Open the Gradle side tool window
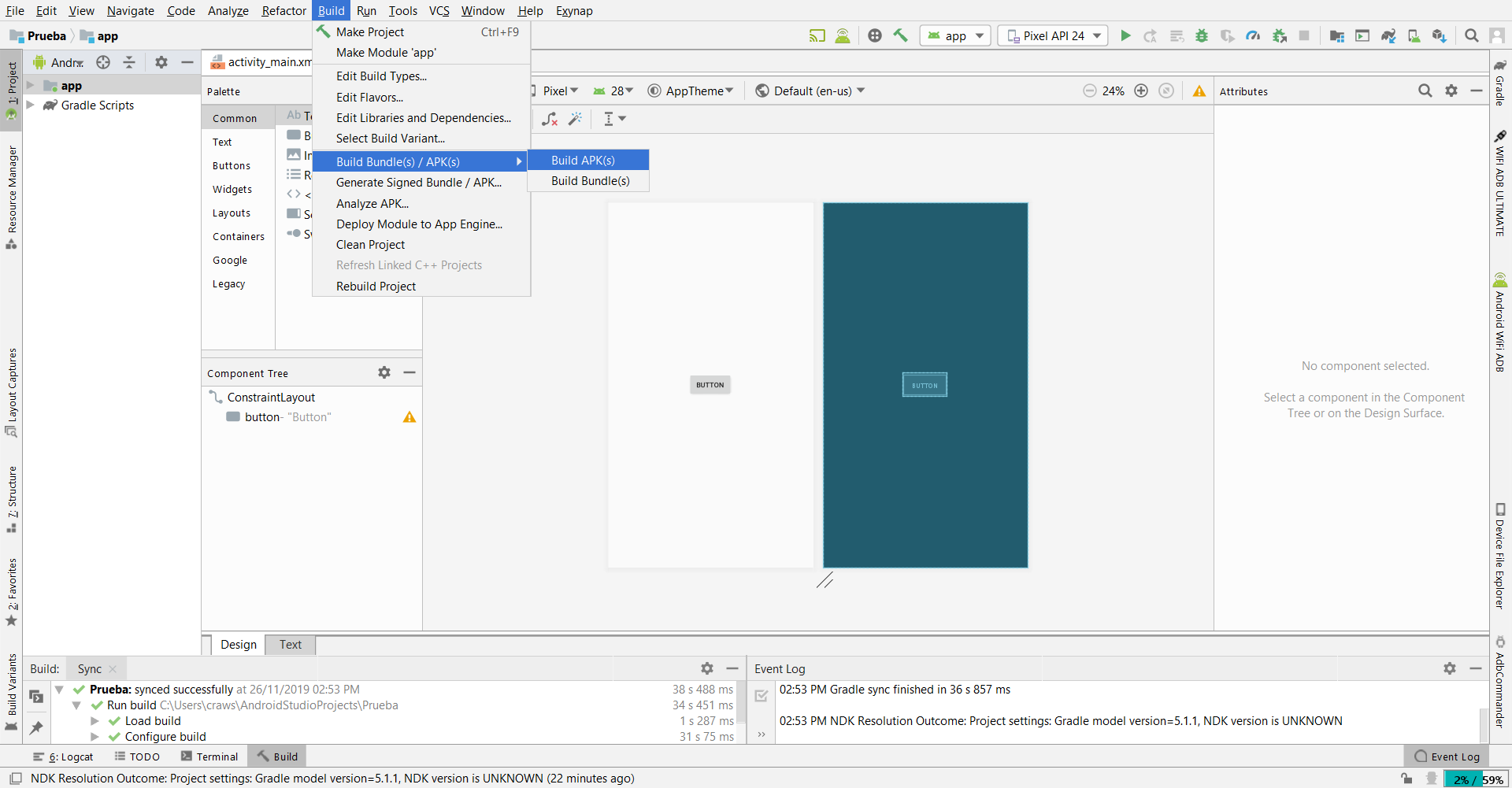This screenshot has height=788, width=1512. point(1500,82)
